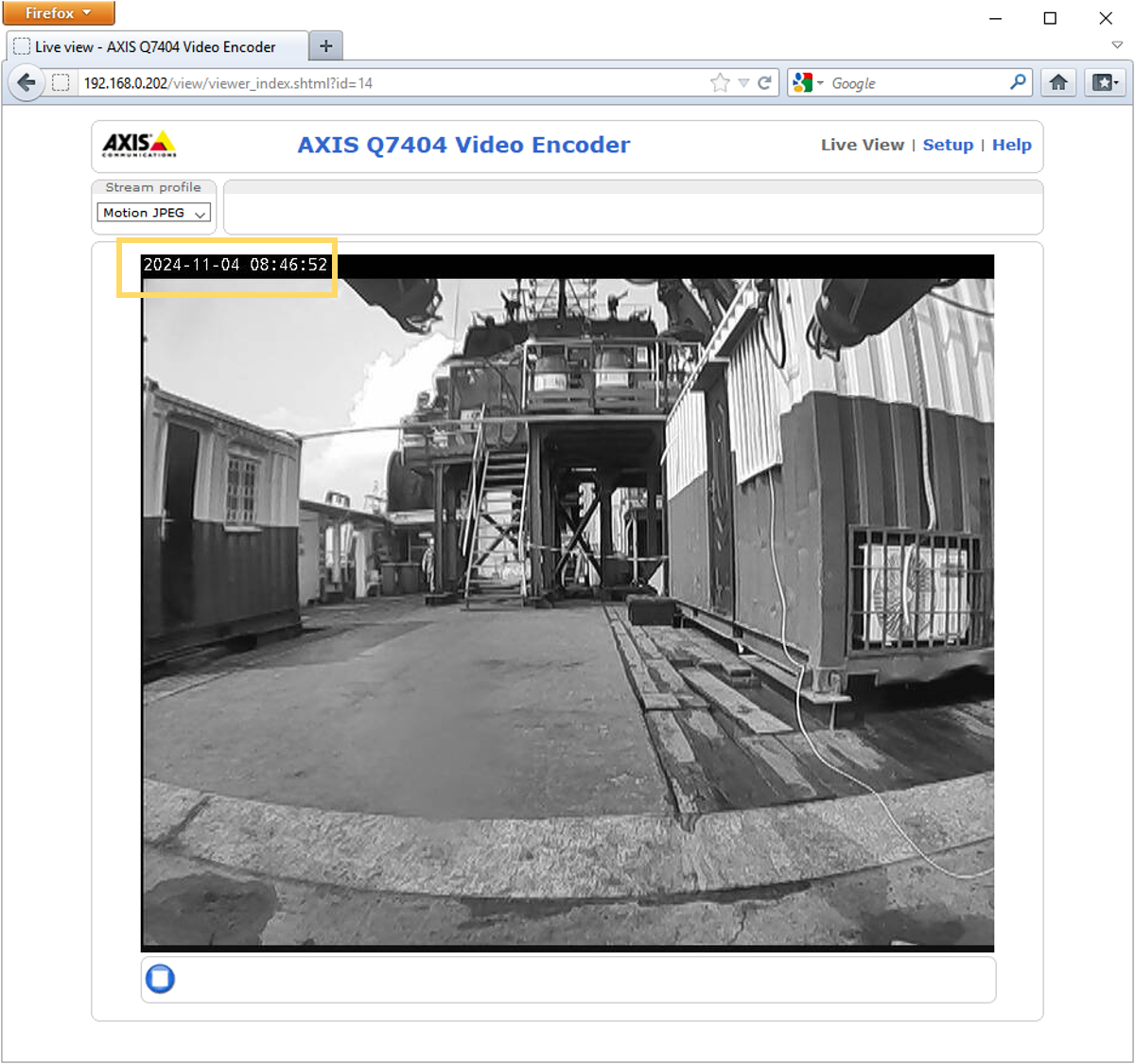Open the Firefox home page

pos(1058,83)
